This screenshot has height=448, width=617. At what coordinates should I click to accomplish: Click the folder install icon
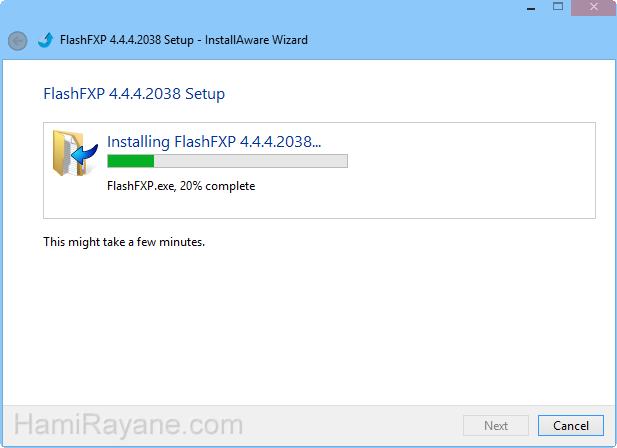tap(75, 153)
